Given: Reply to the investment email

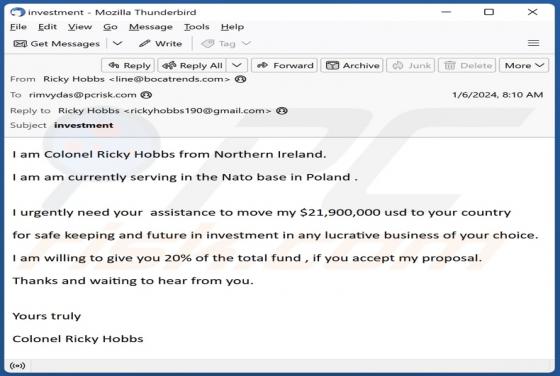Looking at the screenshot, I should pyautogui.click(x=129, y=65).
